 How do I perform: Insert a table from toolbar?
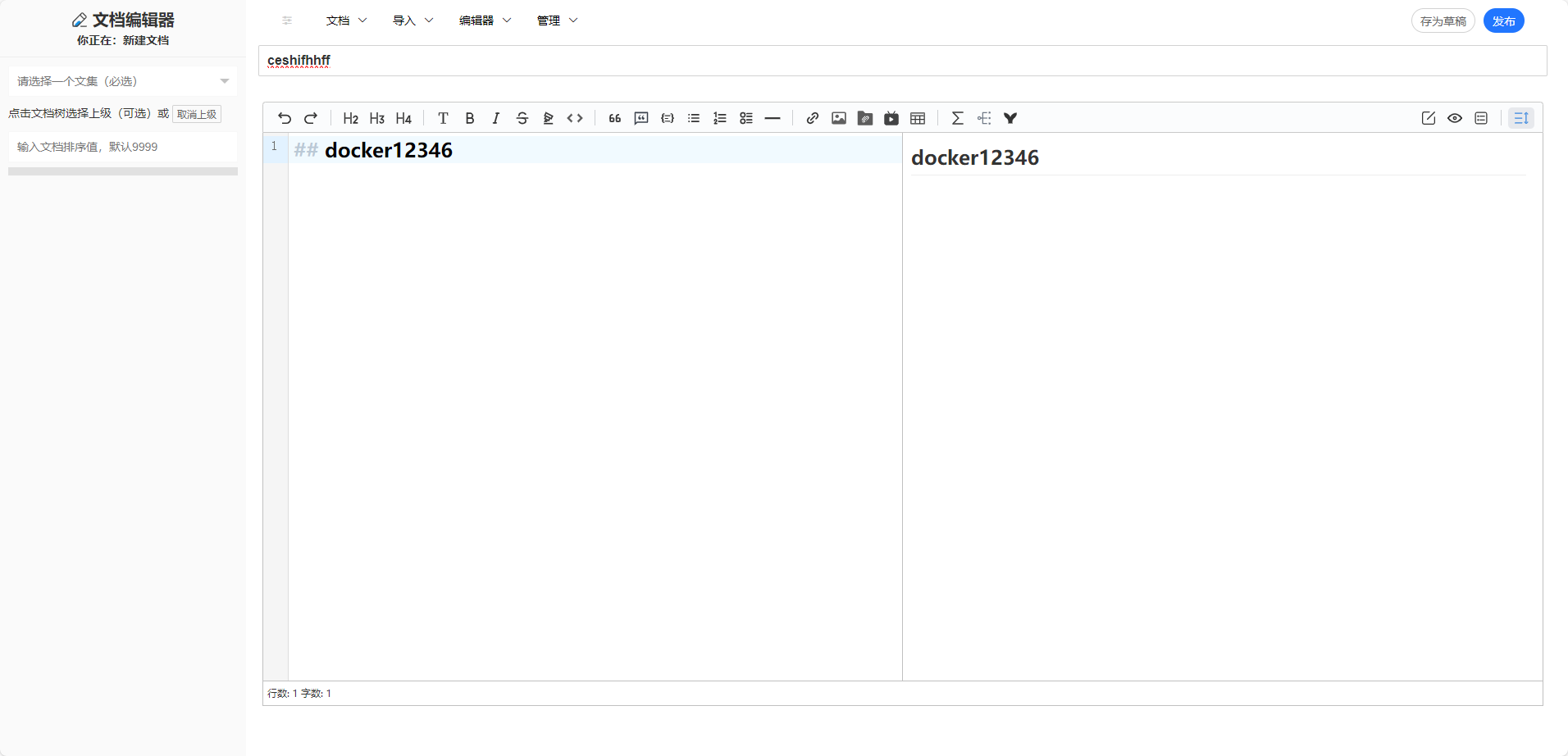(x=918, y=118)
